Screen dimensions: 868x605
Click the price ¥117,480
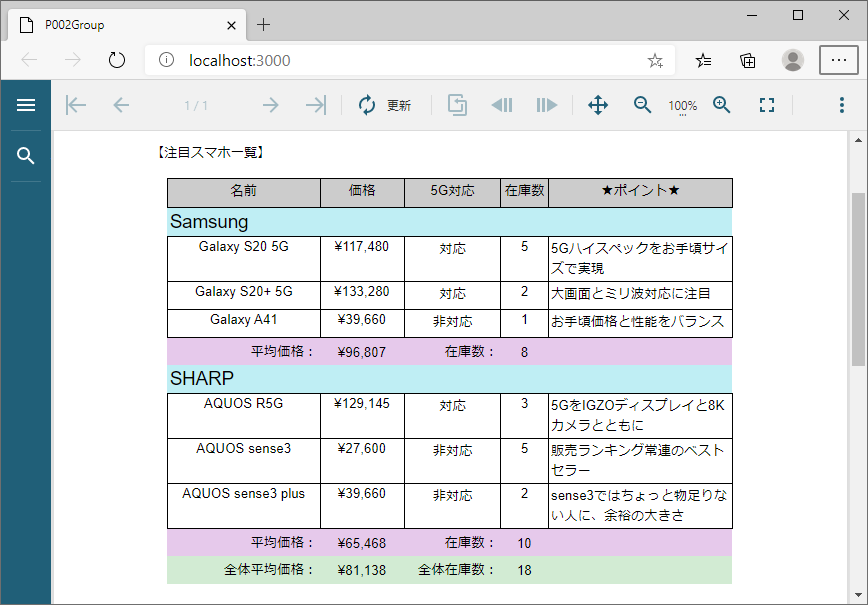(x=362, y=246)
